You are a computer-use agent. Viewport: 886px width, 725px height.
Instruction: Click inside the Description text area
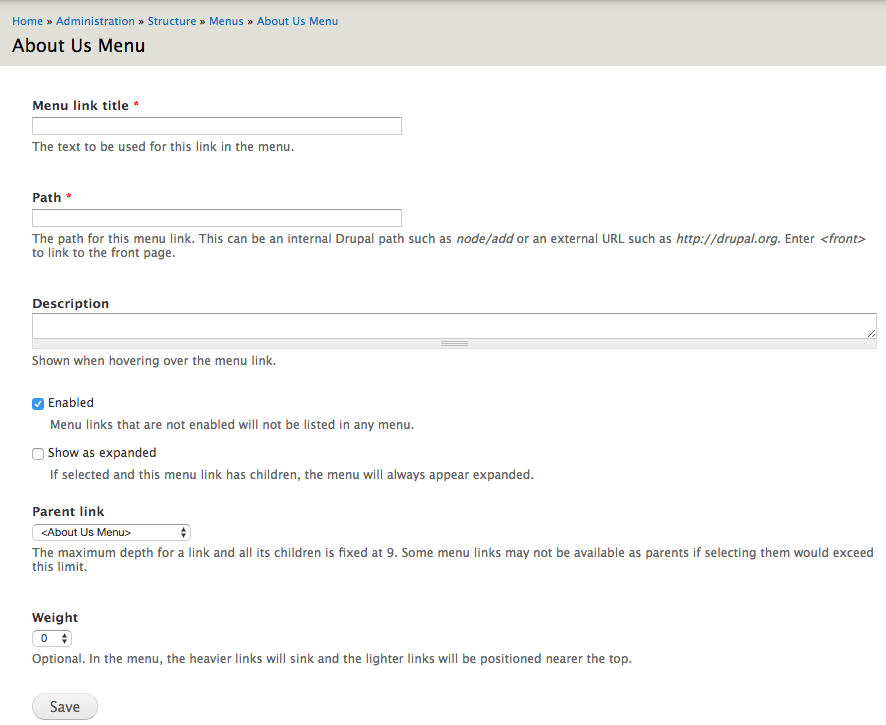coord(450,326)
